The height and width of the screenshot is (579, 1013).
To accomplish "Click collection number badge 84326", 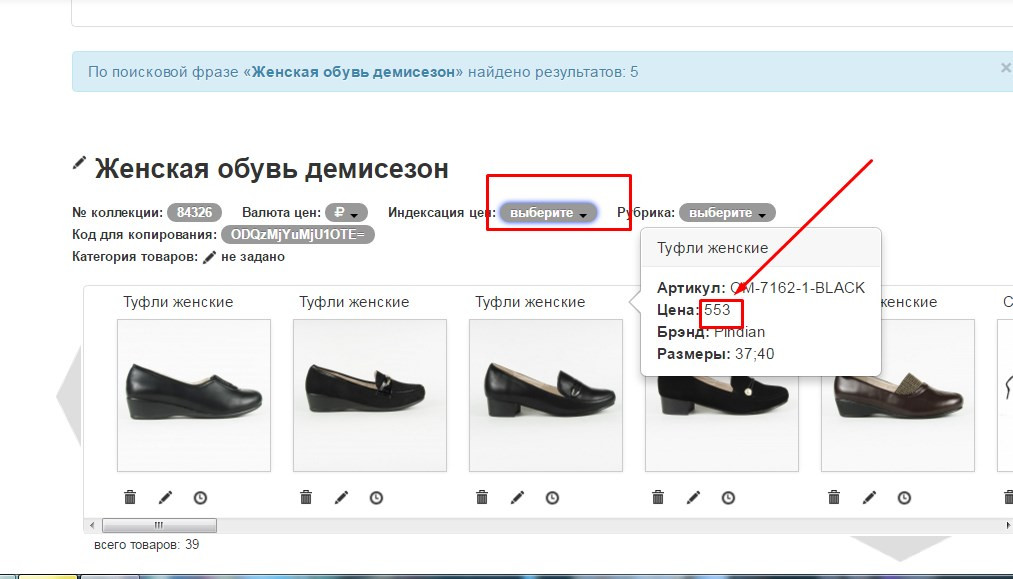I will (194, 213).
